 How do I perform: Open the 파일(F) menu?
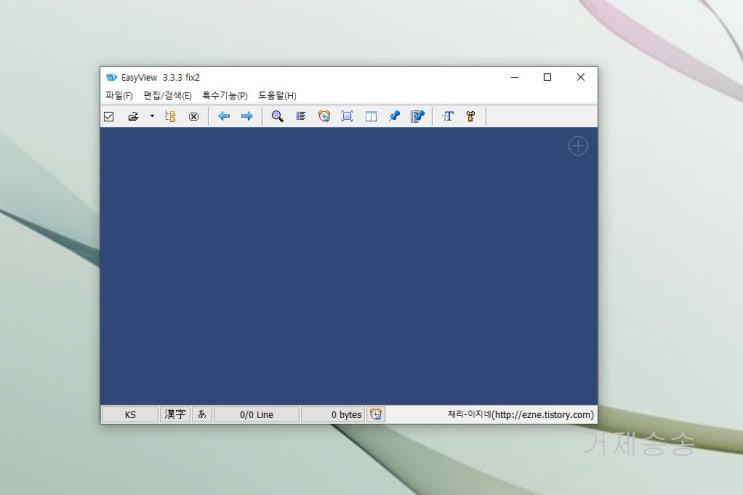click(119, 96)
